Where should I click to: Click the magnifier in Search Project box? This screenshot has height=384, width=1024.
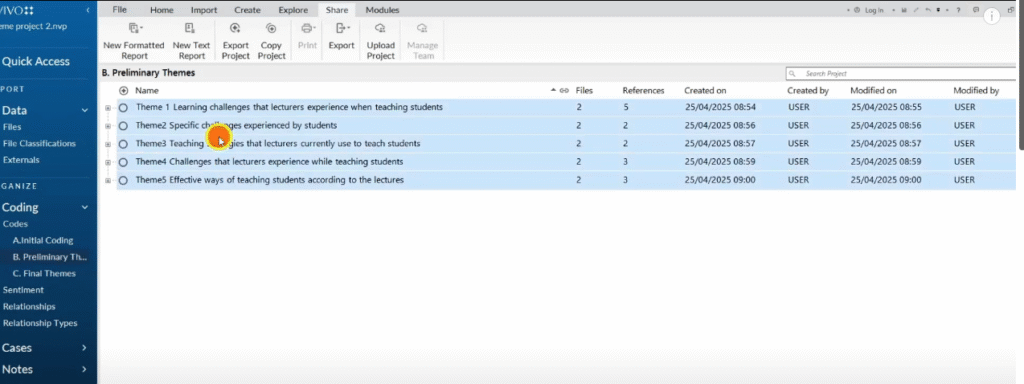793,74
